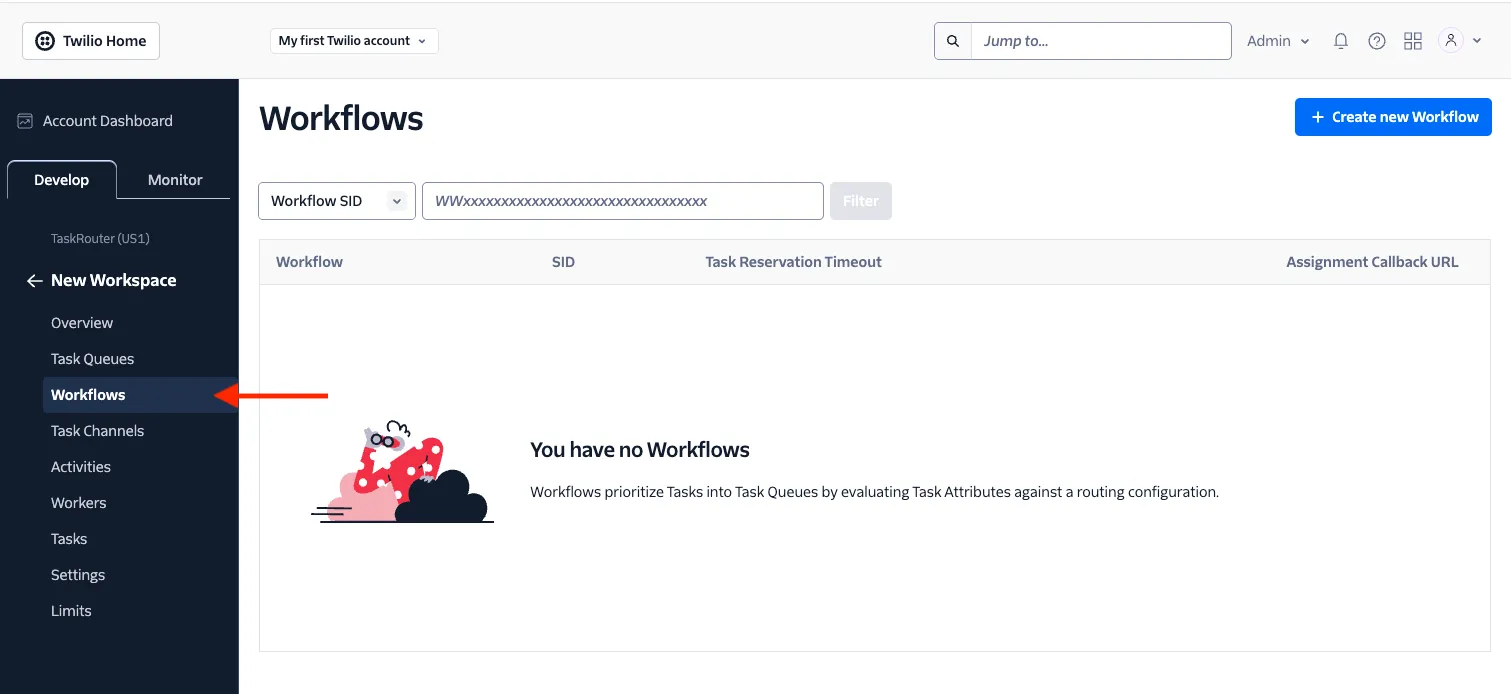The image size is (1511, 694).
Task: Click the back arrow beside New Workspace
Action: point(34,281)
